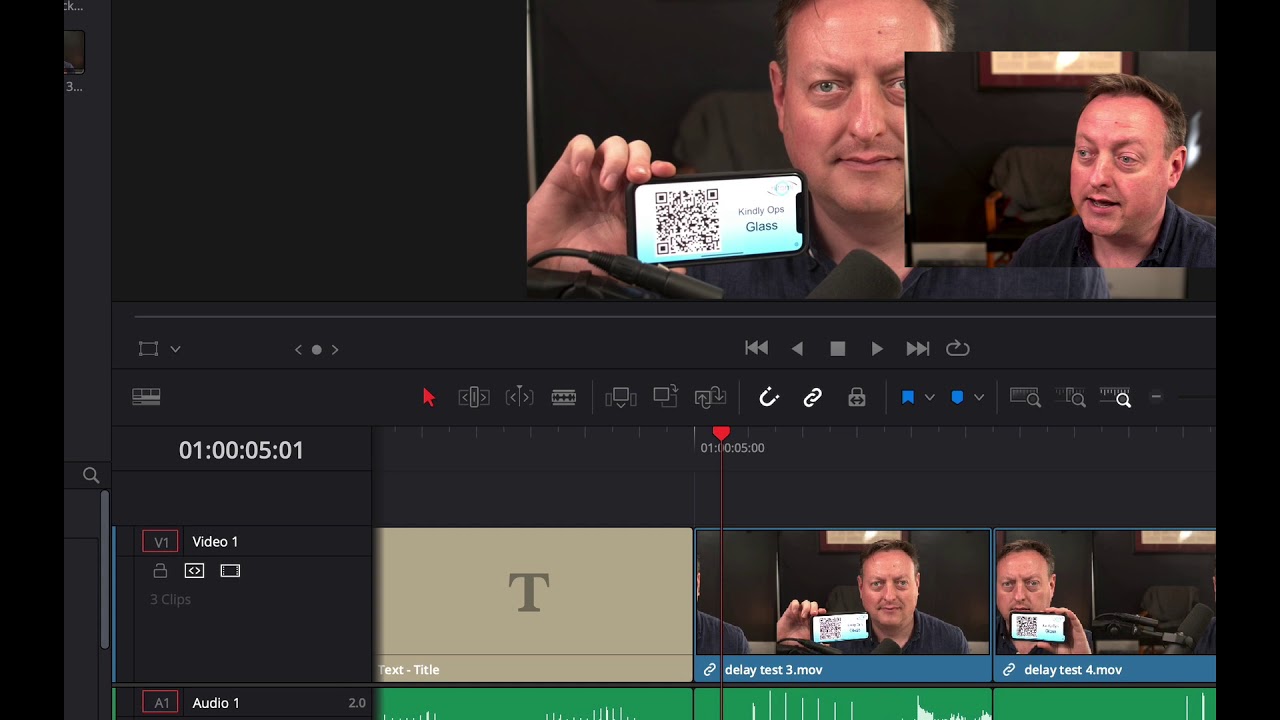Select the arrow Selection Mode tool
This screenshot has height=720, width=1280.
tap(429, 397)
